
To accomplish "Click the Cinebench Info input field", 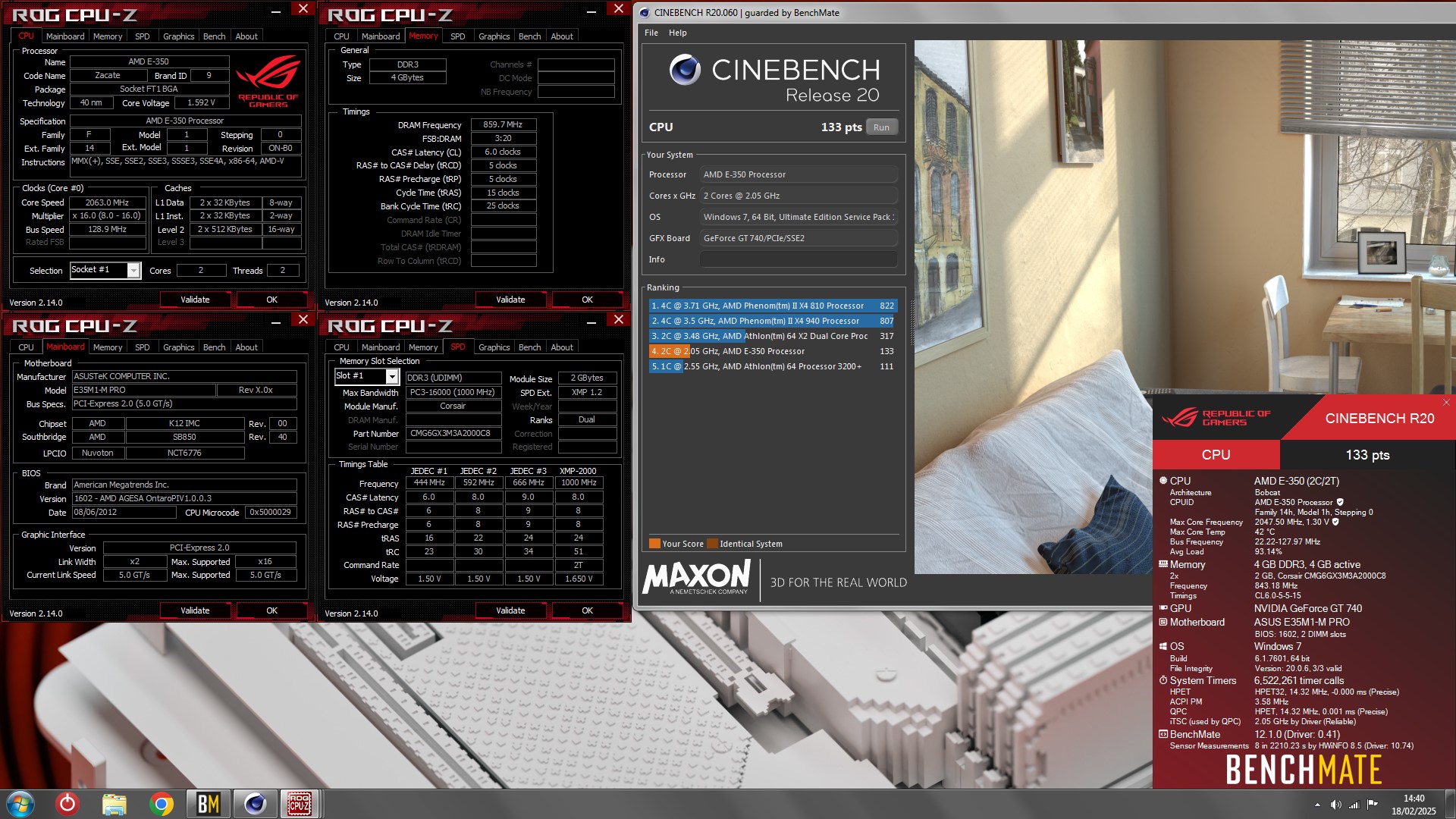I will 799,259.
